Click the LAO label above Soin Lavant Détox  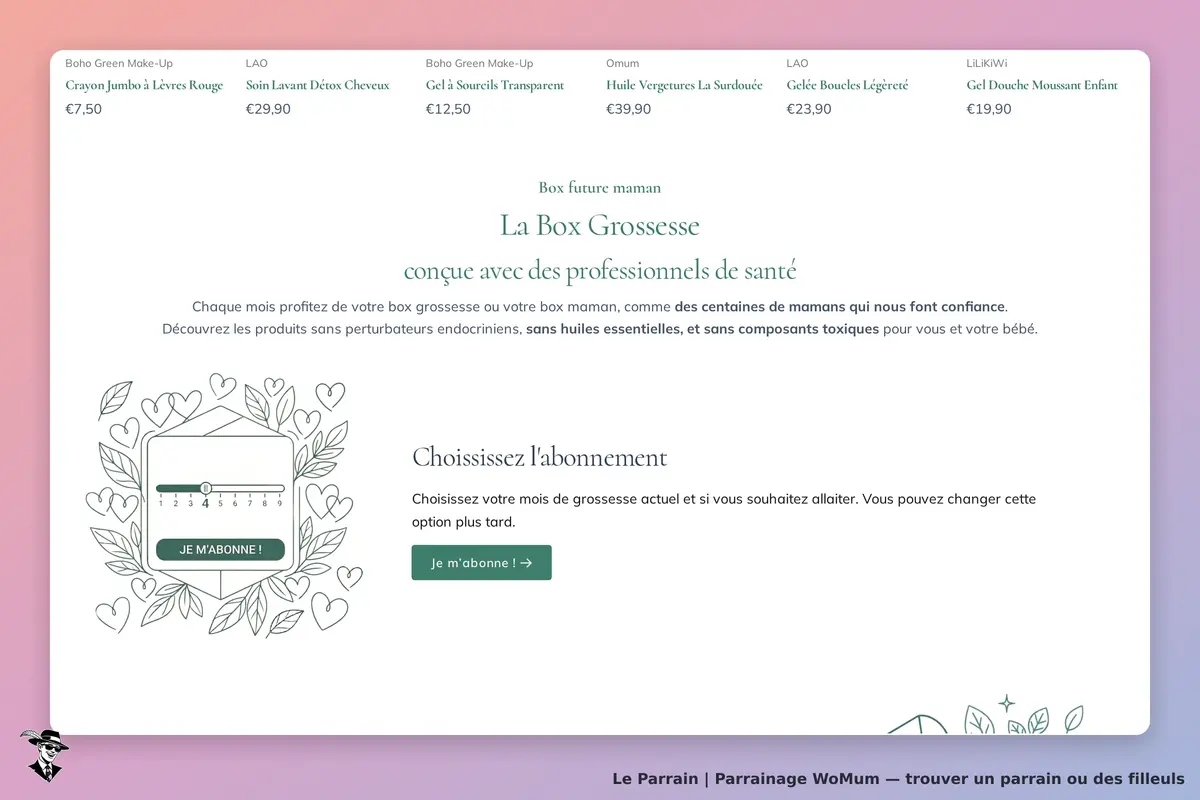[x=257, y=63]
